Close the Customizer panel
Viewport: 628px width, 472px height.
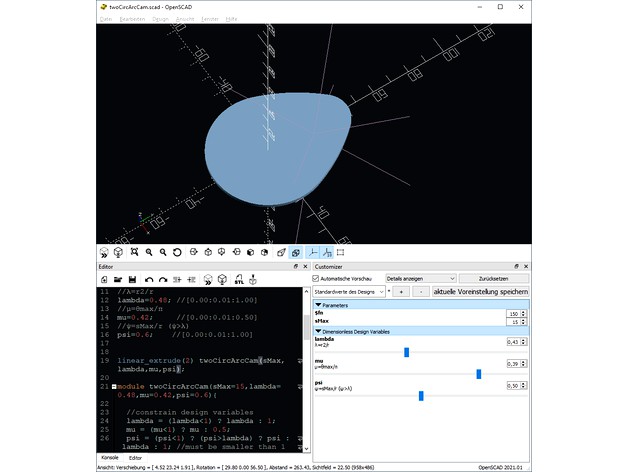[526, 266]
